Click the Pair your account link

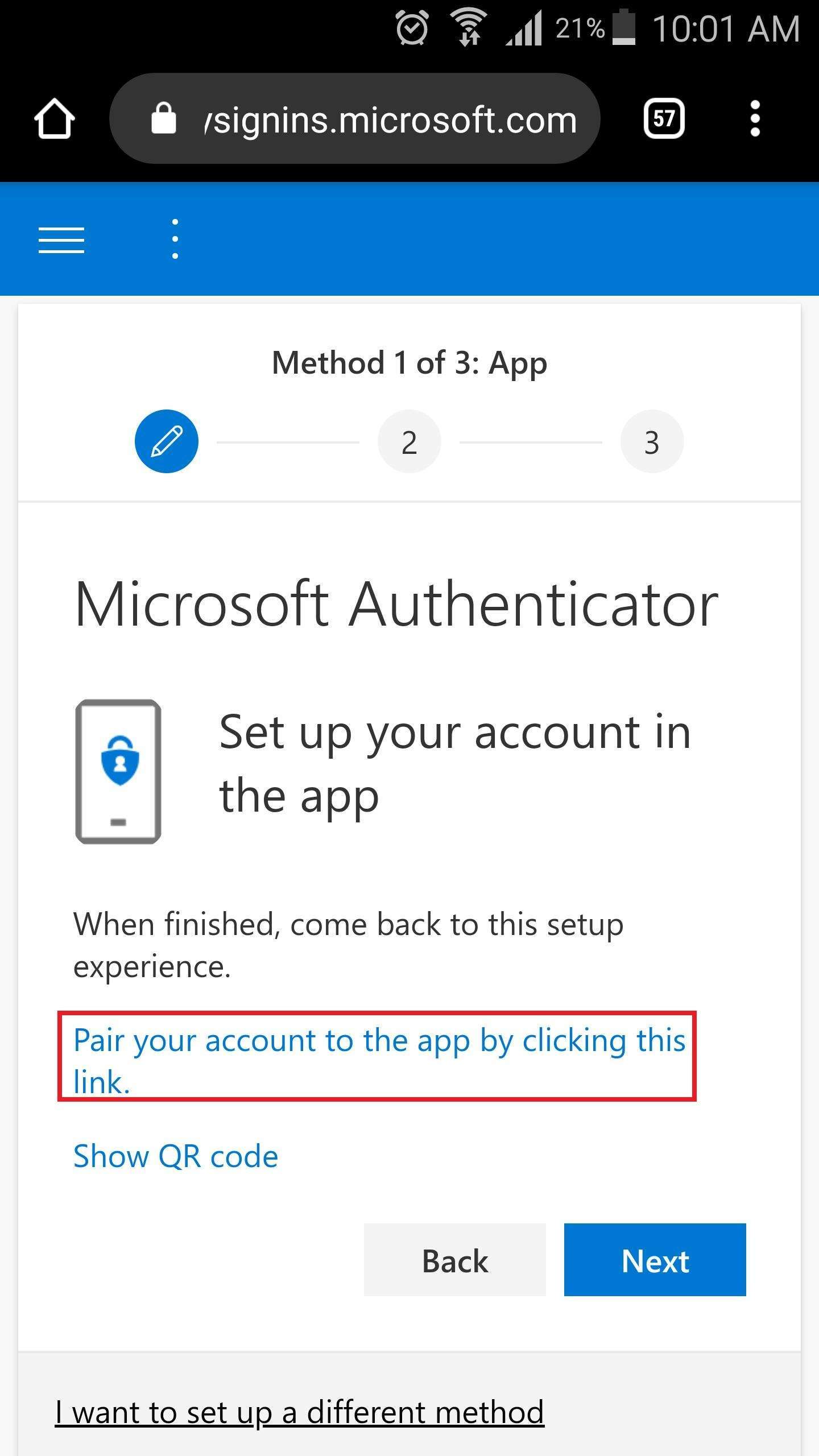[x=379, y=1061]
